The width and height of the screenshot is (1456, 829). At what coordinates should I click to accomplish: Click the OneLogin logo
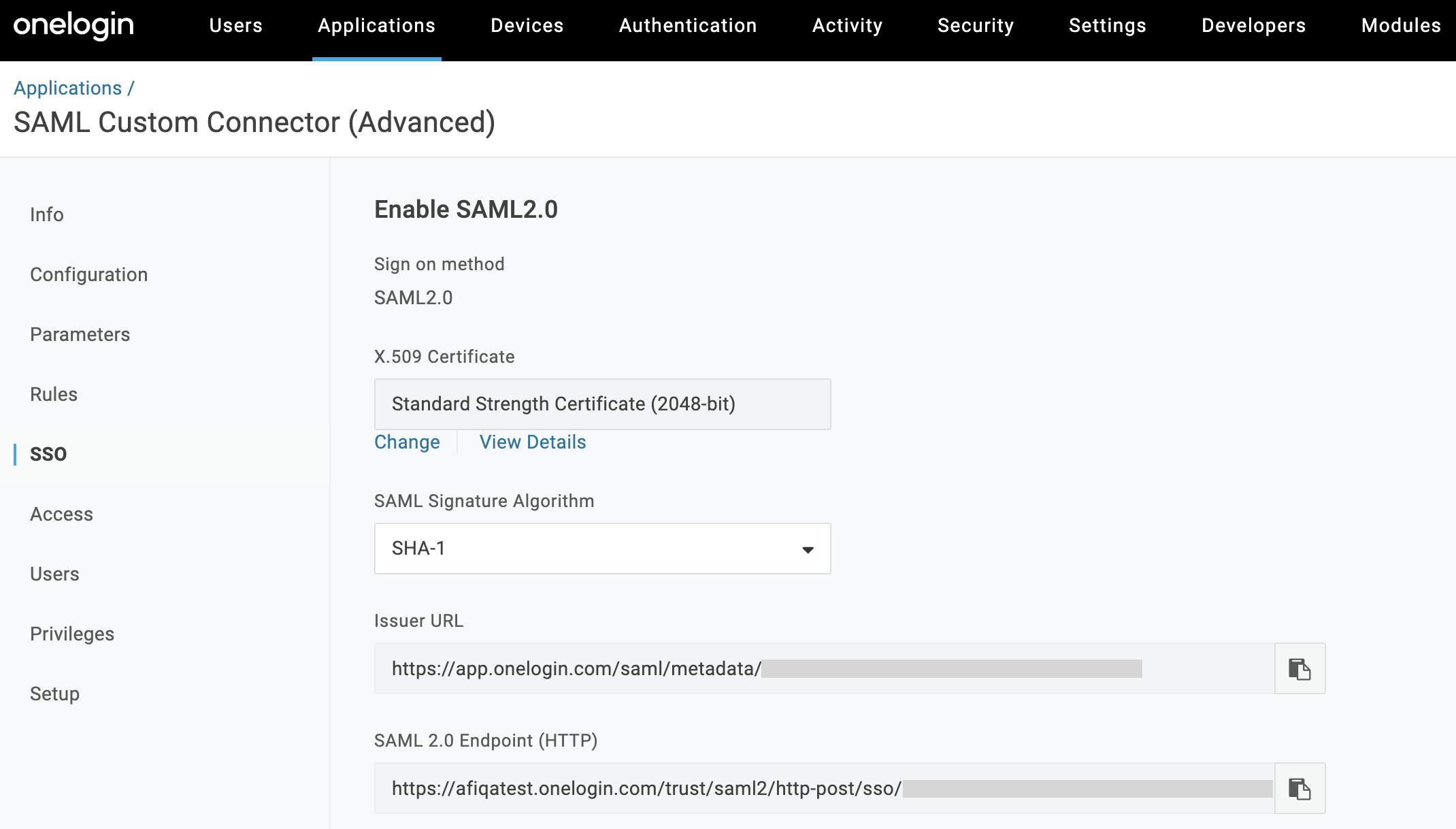click(73, 26)
